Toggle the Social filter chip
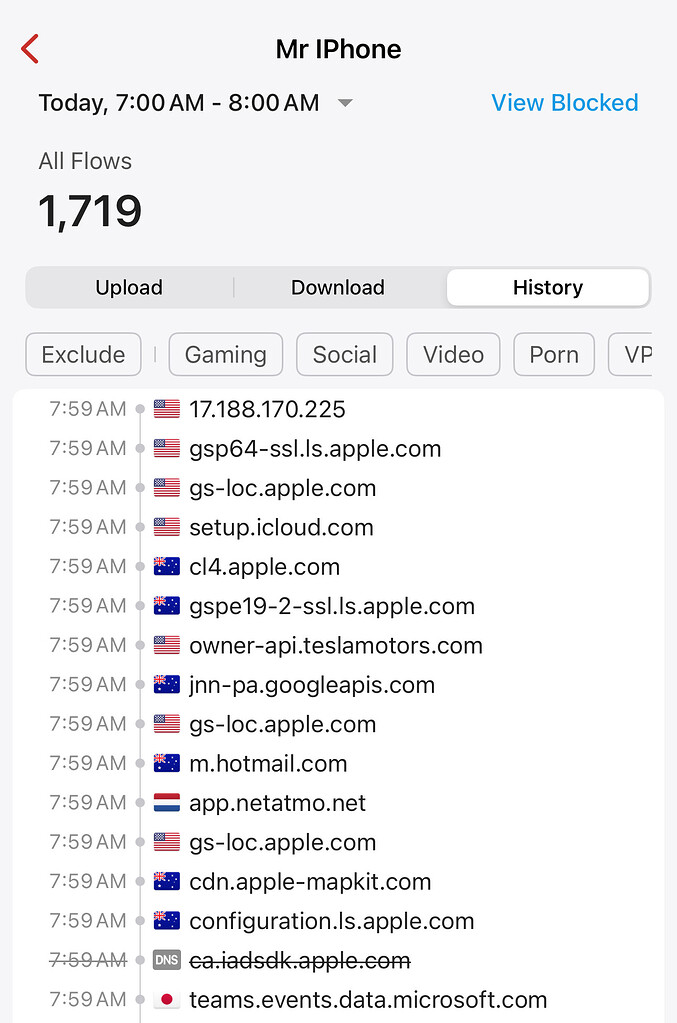The width and height of the screenshot is (677, 1023). click(345, 354)
